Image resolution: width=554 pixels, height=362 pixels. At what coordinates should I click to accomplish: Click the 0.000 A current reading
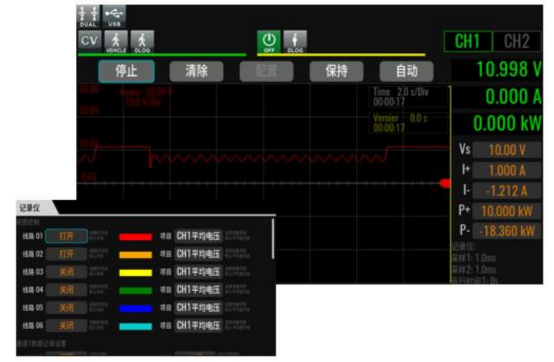tap(513, 96)
